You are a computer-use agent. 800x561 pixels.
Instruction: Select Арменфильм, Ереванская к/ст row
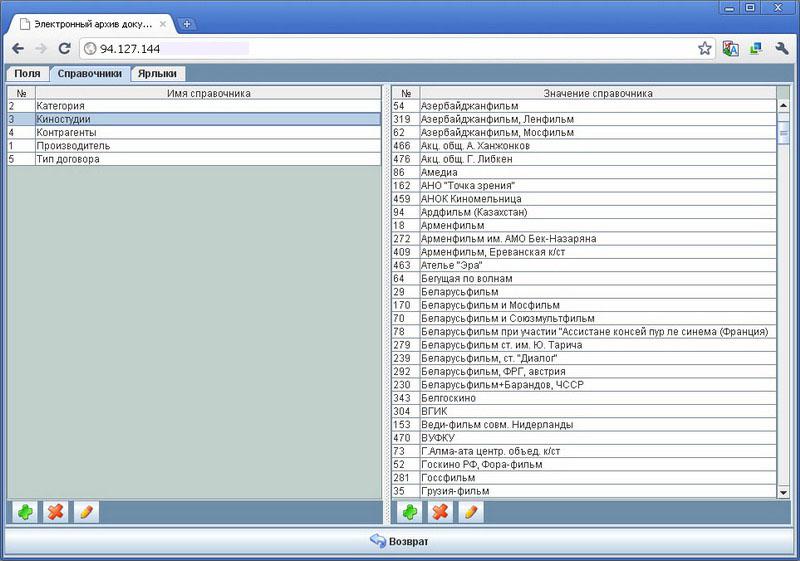584,251
